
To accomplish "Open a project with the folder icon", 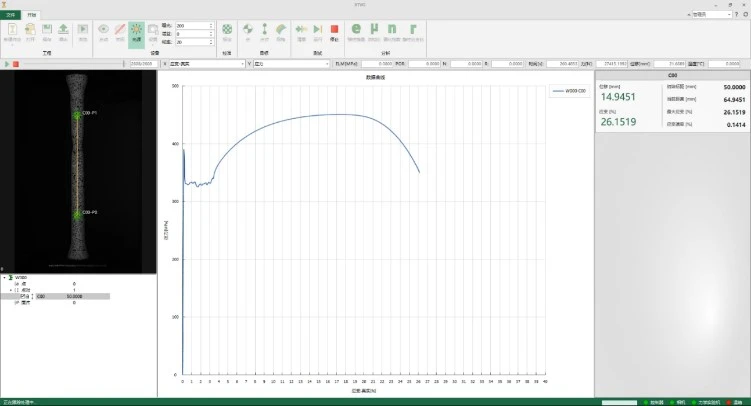I will click(30, 30).
